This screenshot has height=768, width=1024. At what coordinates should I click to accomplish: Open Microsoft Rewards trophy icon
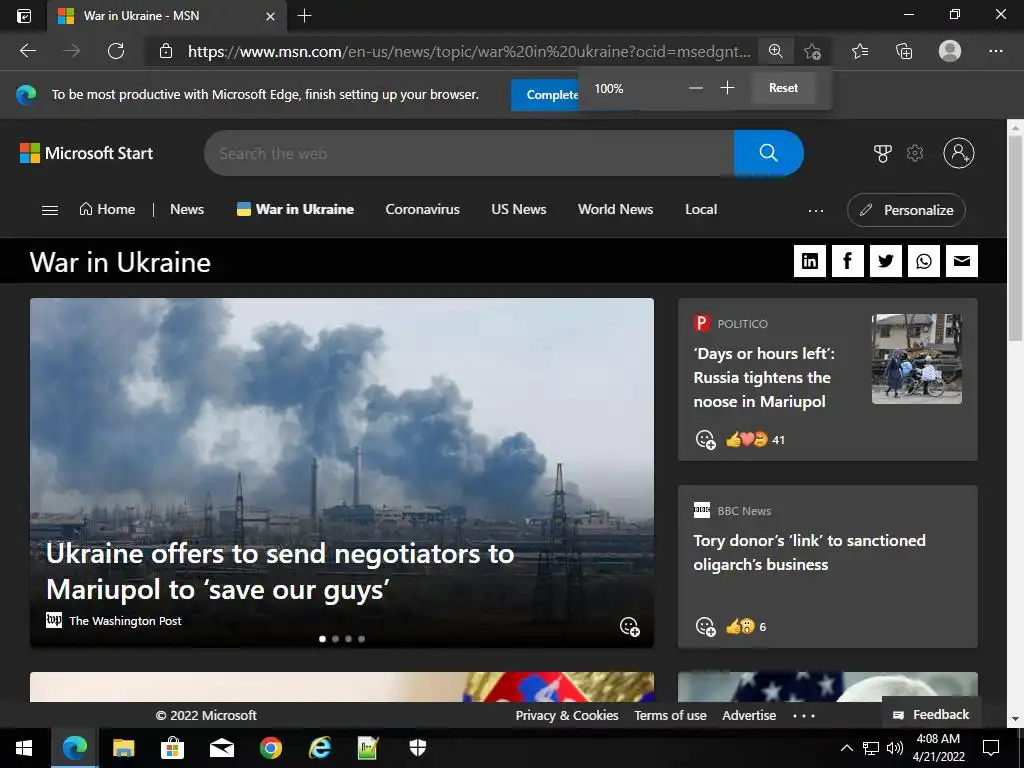tap(882, 153)
